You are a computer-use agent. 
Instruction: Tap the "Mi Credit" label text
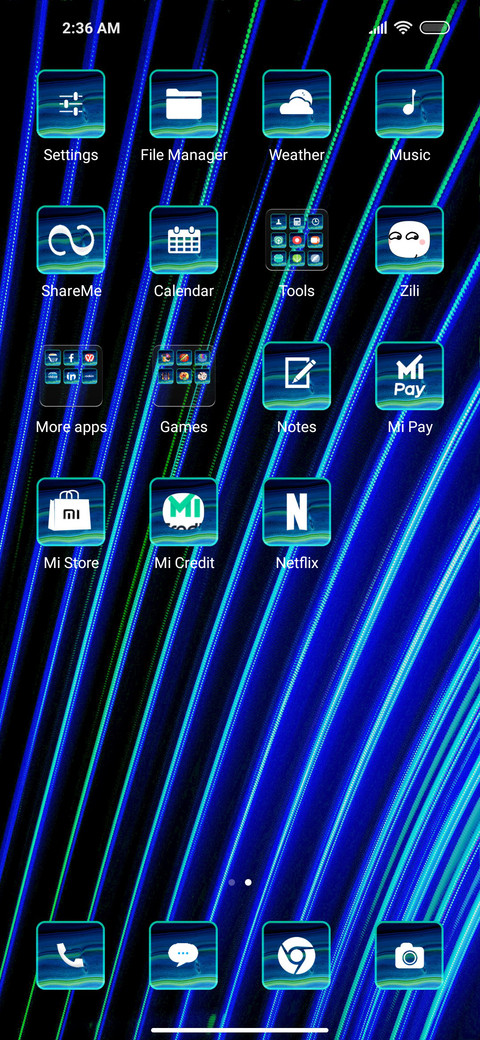[x=184, y=563]
